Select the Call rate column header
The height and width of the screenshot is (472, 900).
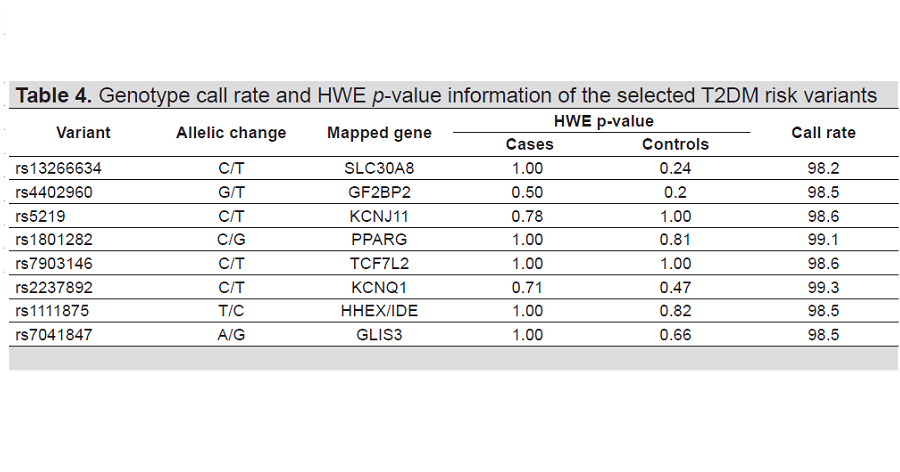pos(823,133)
